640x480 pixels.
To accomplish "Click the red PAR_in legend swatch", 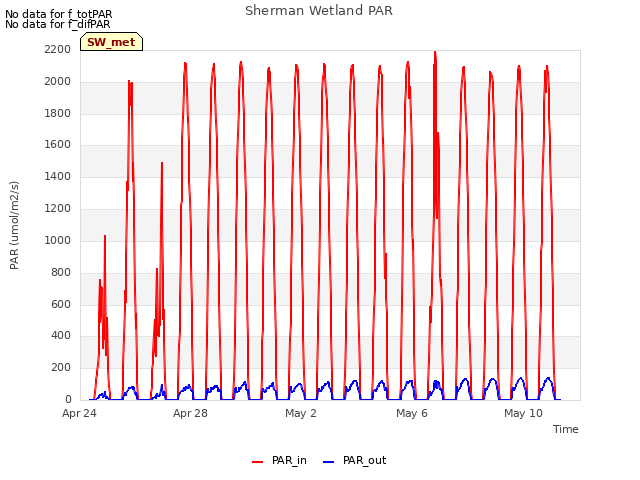I will (258, 462).
